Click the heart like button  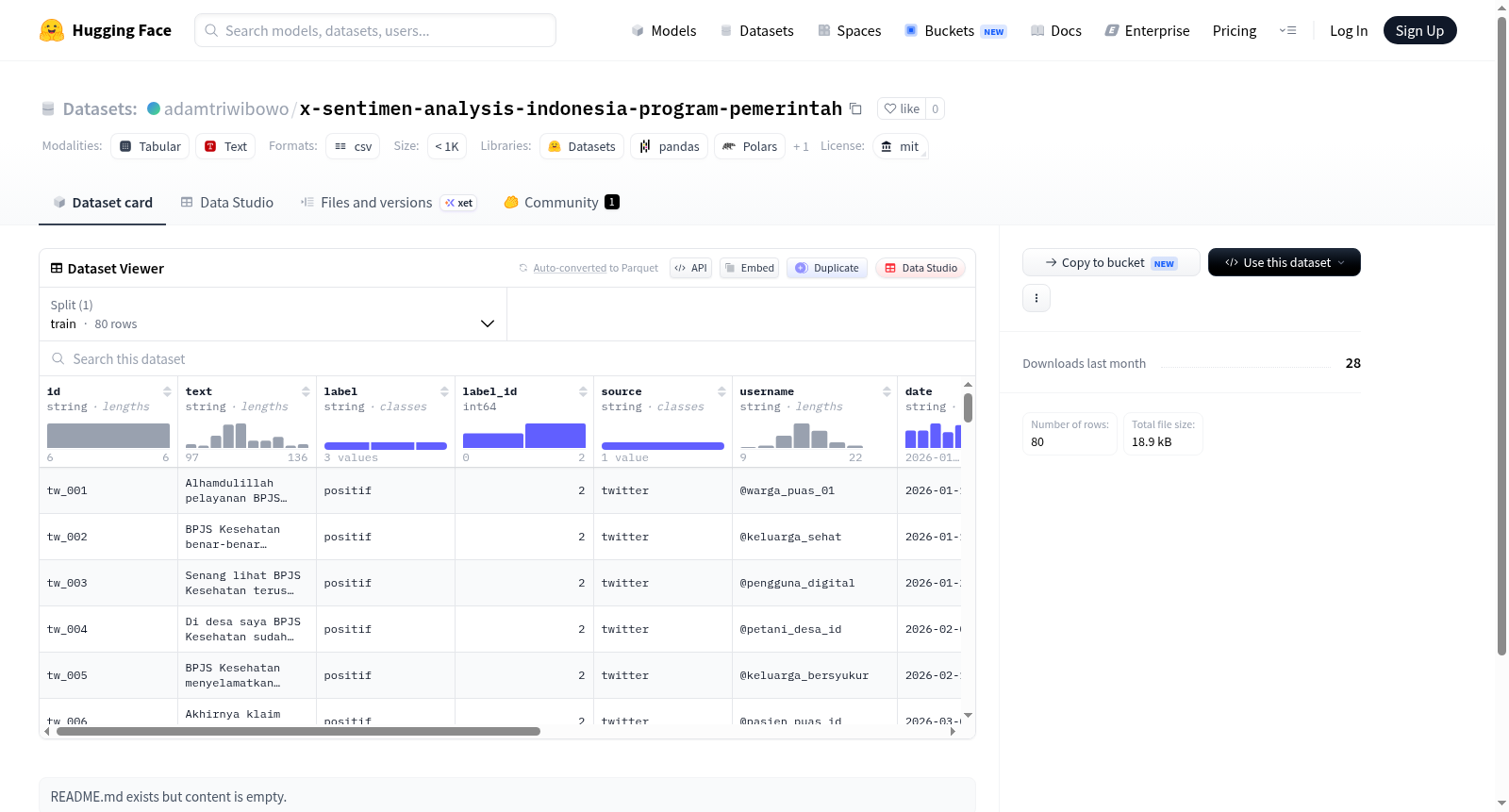[902, 108]
